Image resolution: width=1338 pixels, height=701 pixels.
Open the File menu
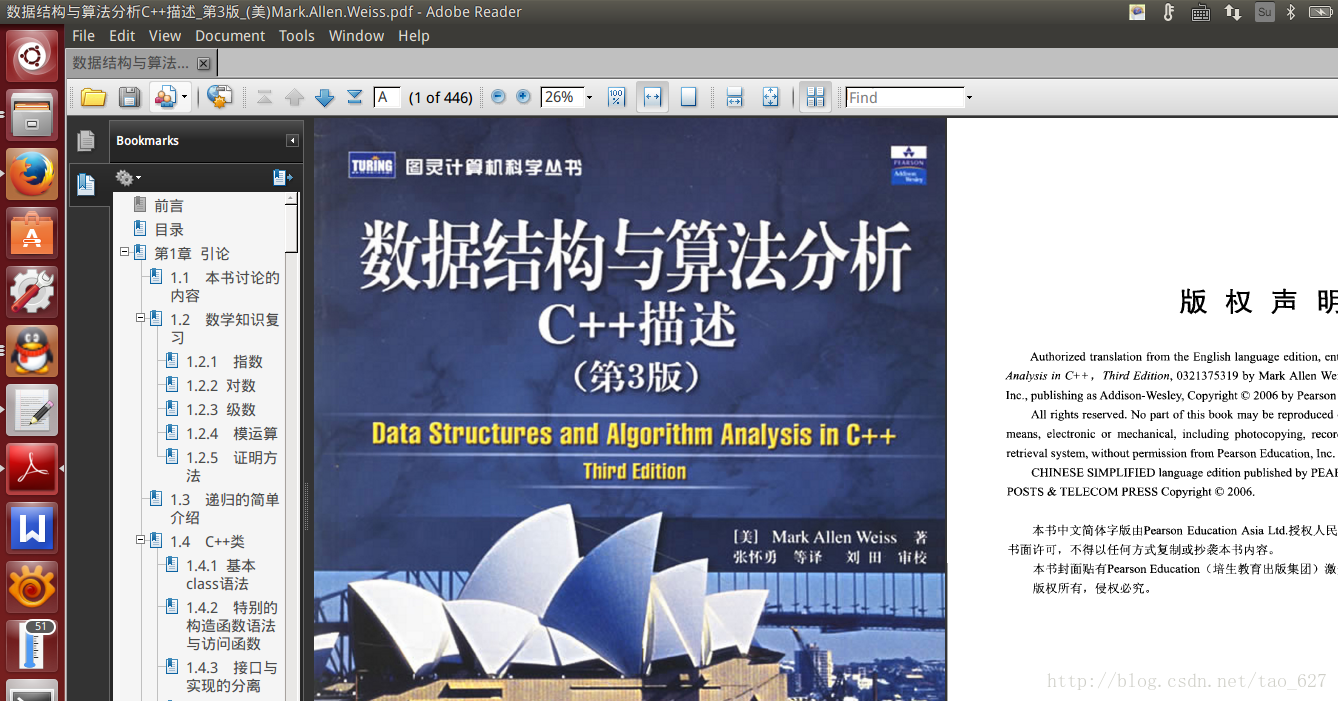[x=84, y=35]
